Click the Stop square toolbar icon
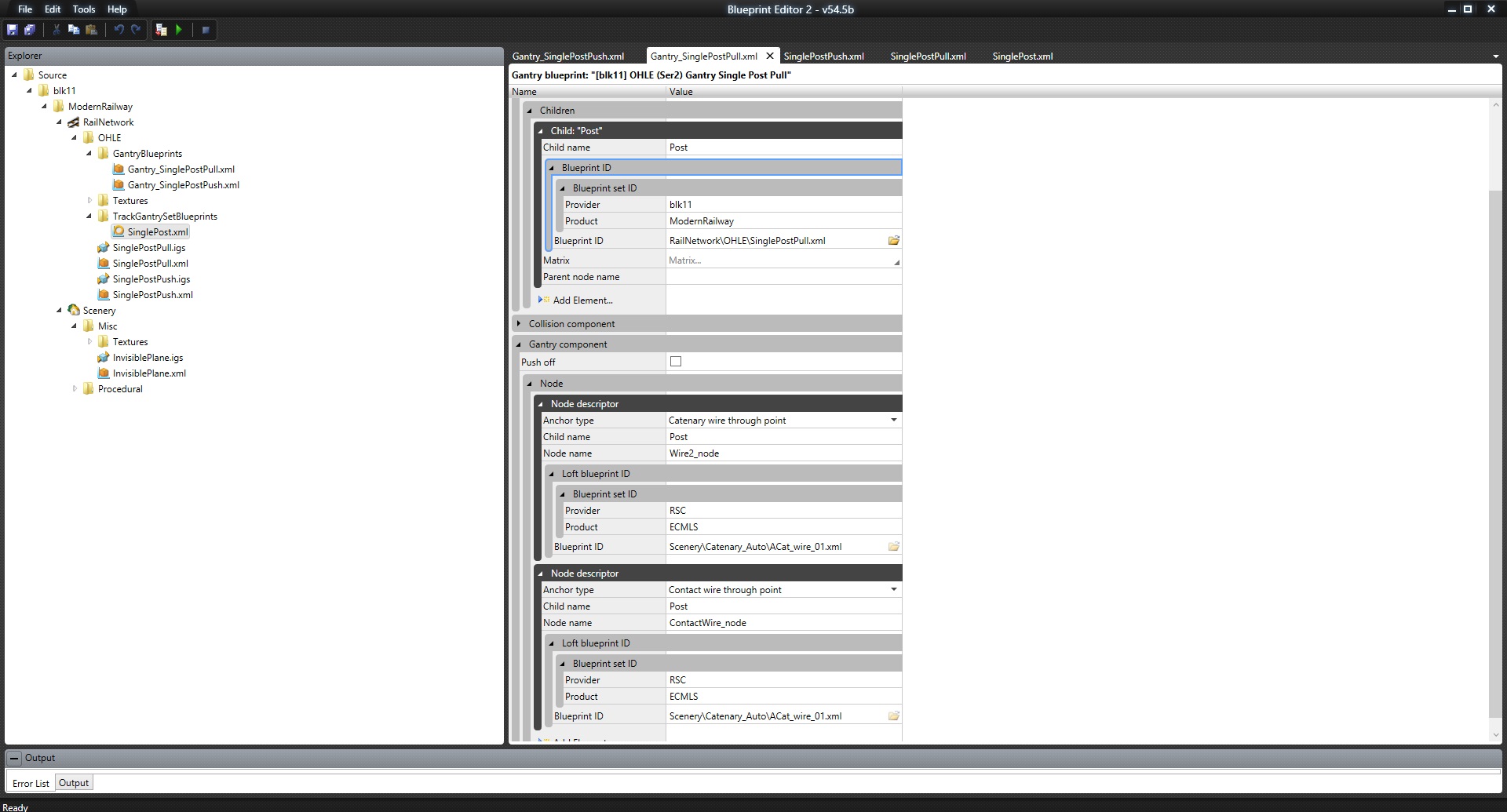Image resolution: width=1507 pixels, height=812 pixels. click(x=206, y=30)
